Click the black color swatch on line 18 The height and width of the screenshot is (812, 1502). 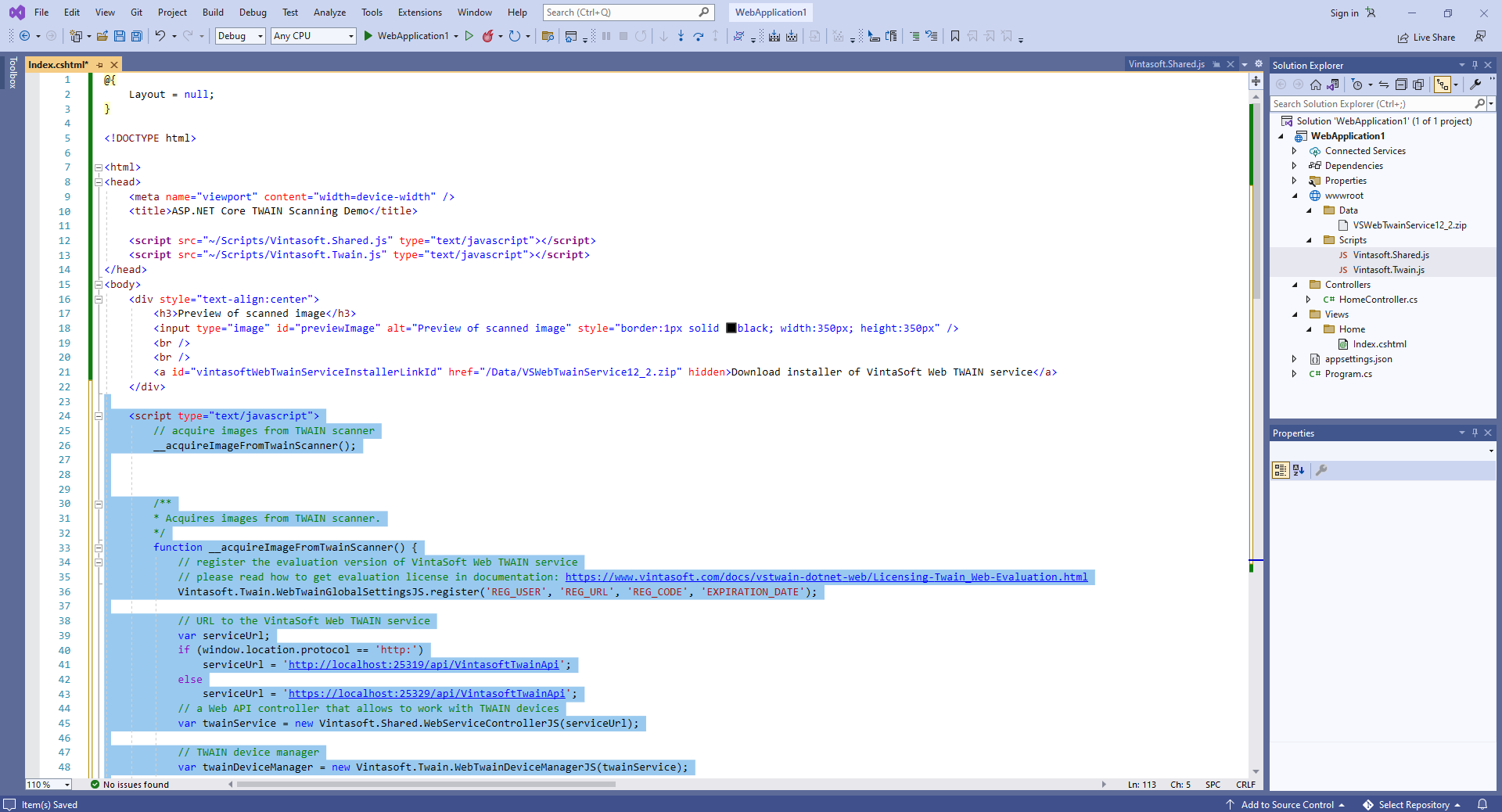[731, 329]
